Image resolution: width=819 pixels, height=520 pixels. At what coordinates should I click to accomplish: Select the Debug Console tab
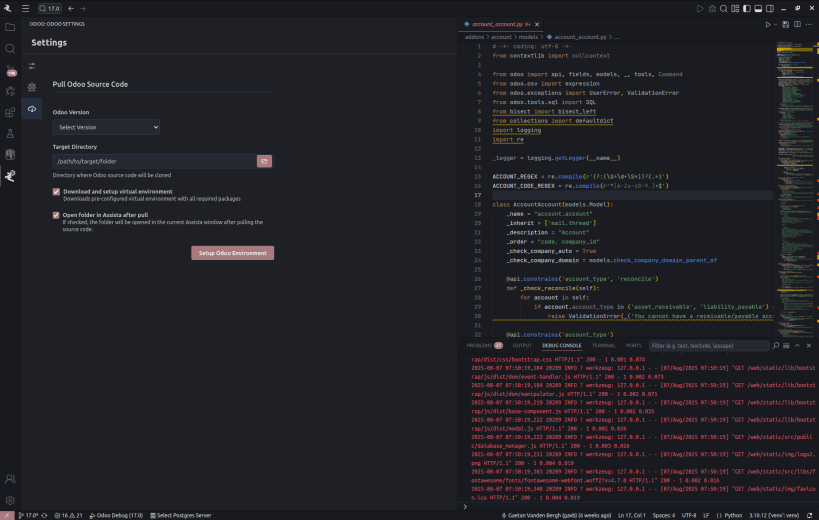click(x=561, y=346)
